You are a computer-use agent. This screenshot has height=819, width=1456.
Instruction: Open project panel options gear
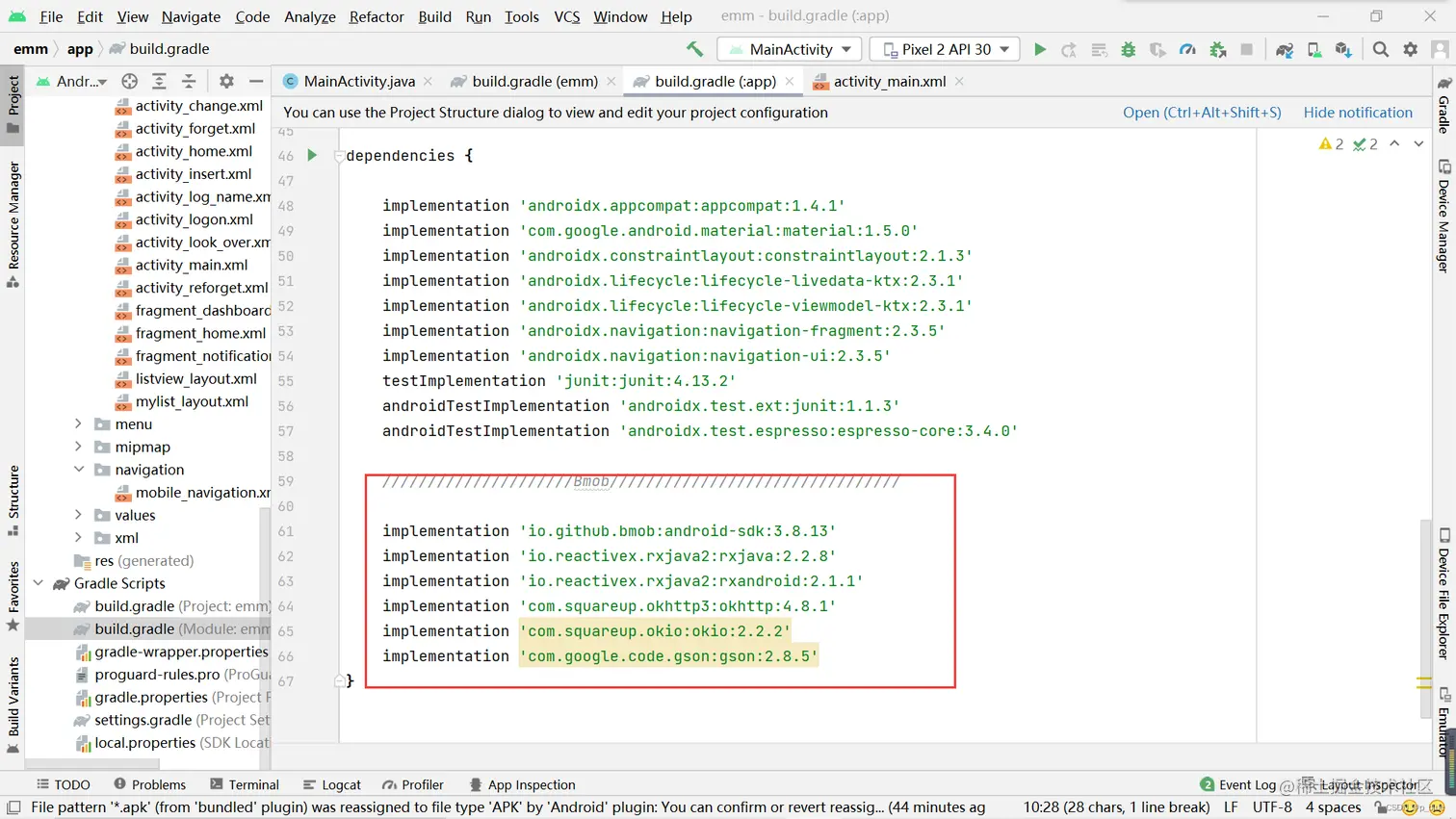pyautogui.click(x=226, y=82)
